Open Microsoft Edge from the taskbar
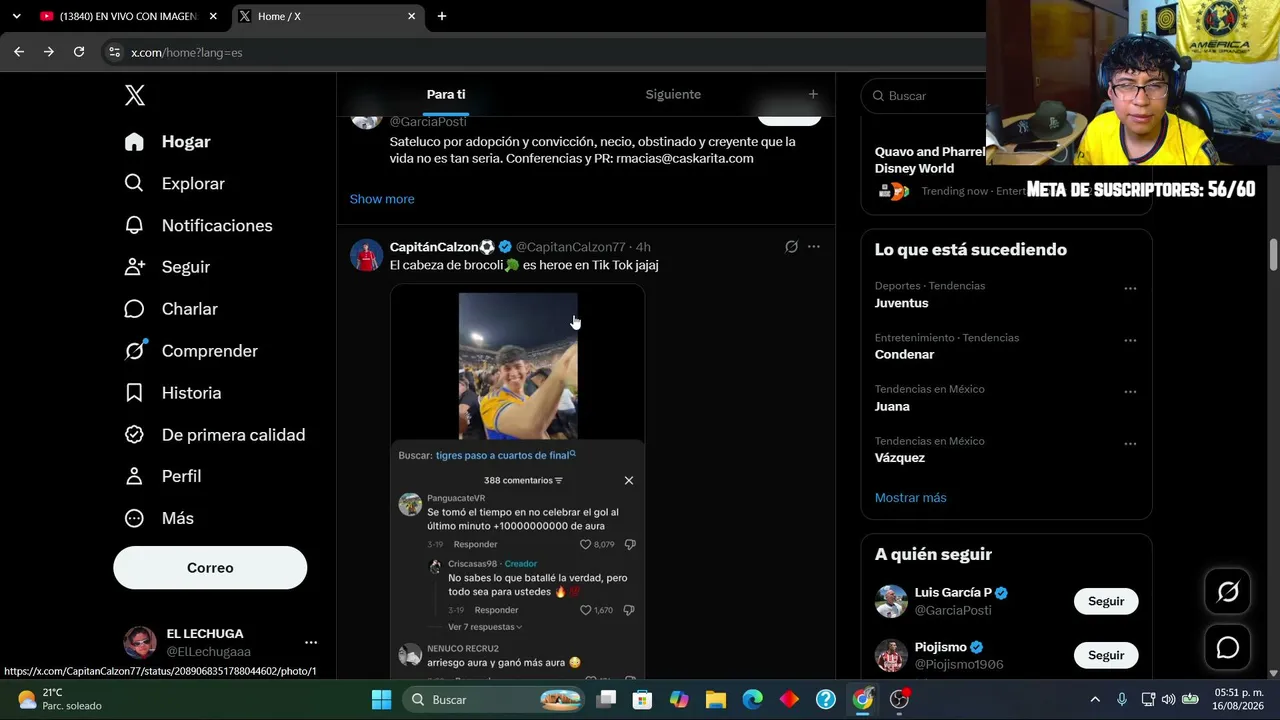Screen dimensions: 1280x720 pos(752,700)
